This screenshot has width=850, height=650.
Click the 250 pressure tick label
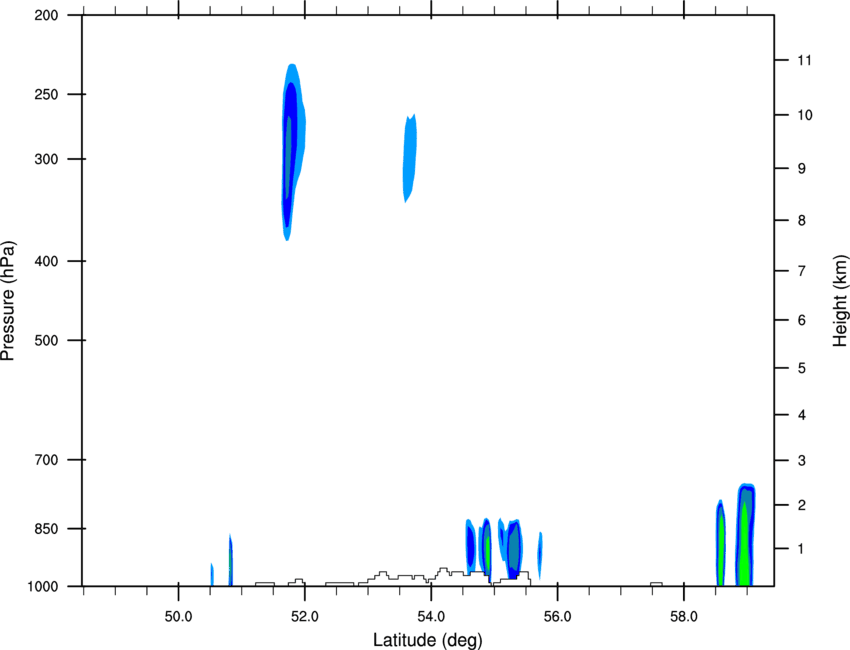(x=46, y=94)
